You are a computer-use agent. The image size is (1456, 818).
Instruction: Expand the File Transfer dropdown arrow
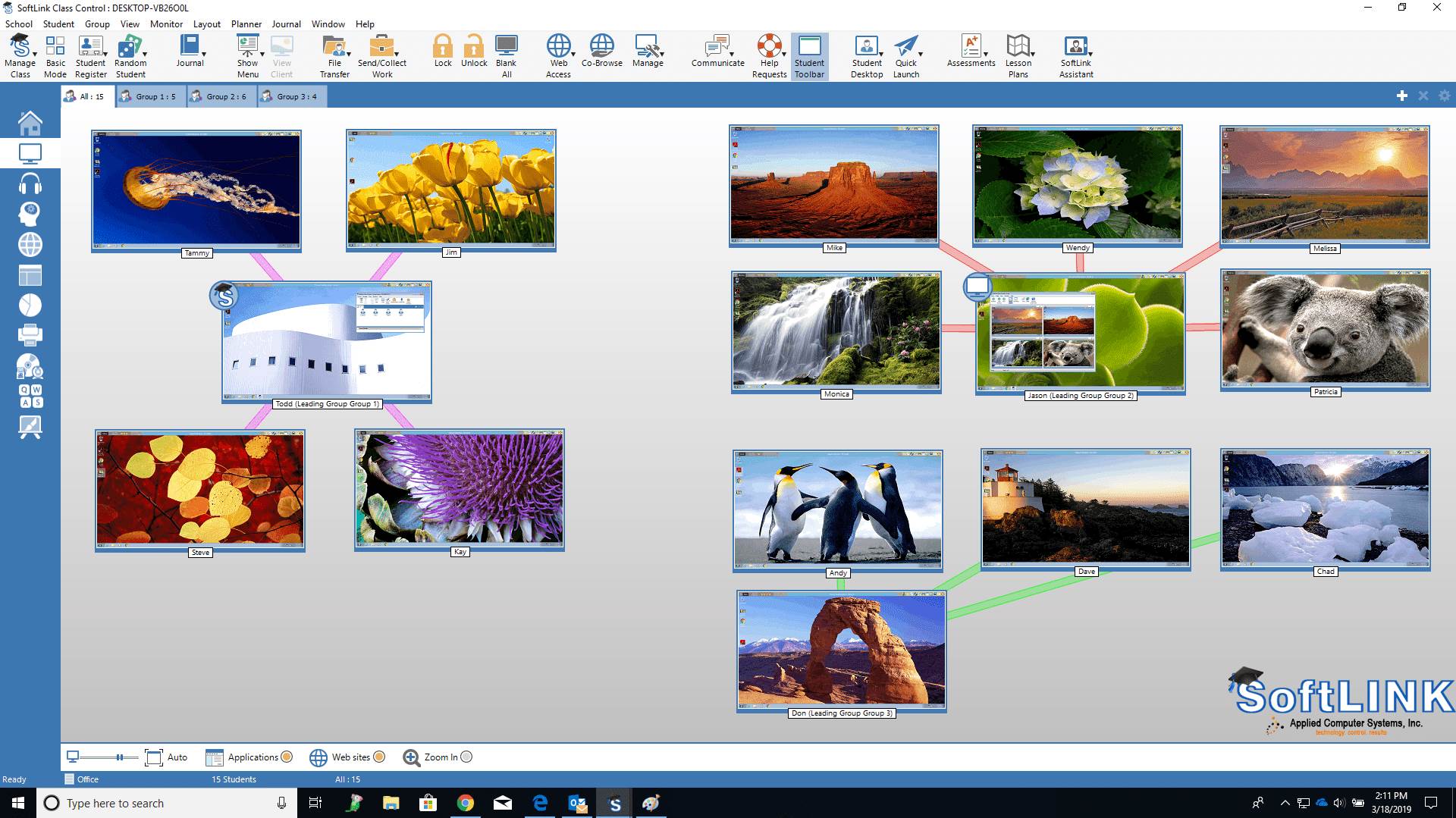[x=349, y=55]
